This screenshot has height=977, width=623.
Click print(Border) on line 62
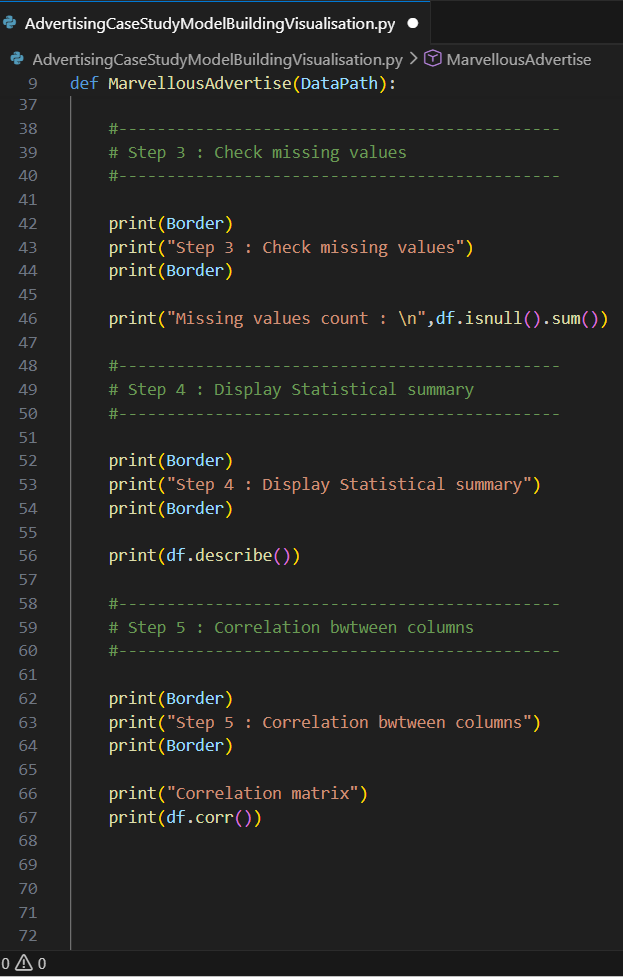[171, 699]
